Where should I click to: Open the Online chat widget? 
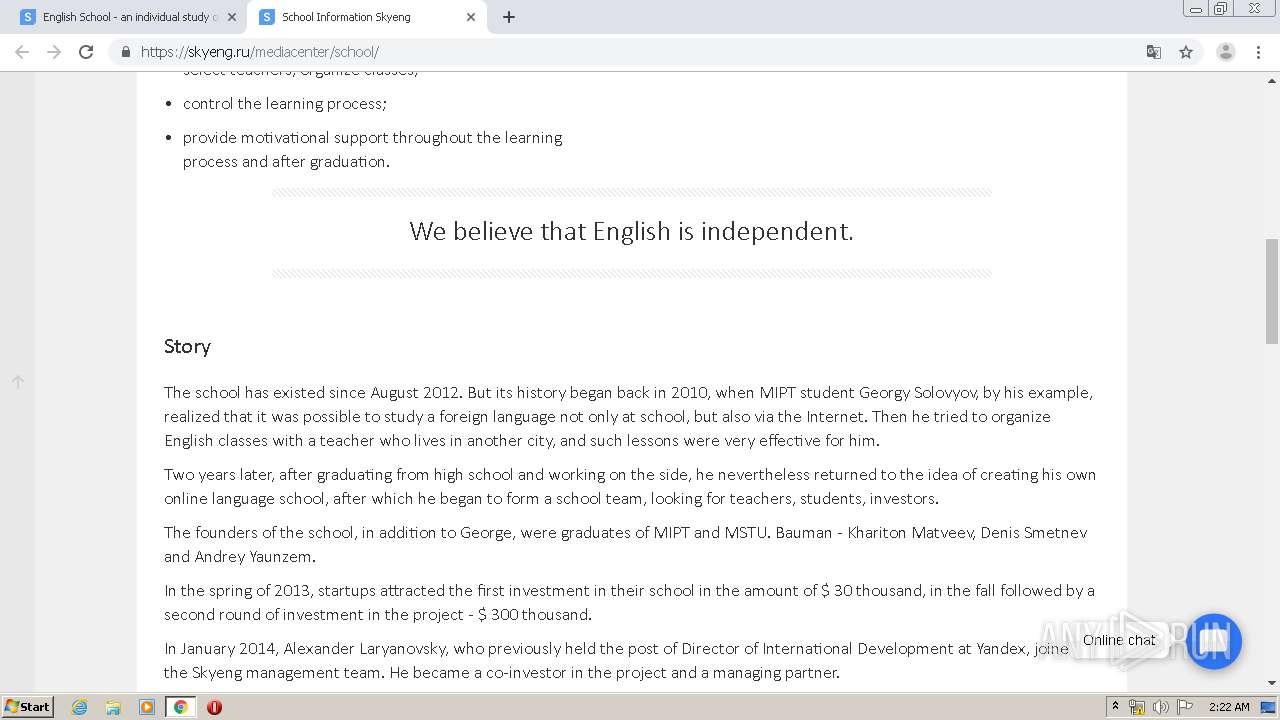1213,641
